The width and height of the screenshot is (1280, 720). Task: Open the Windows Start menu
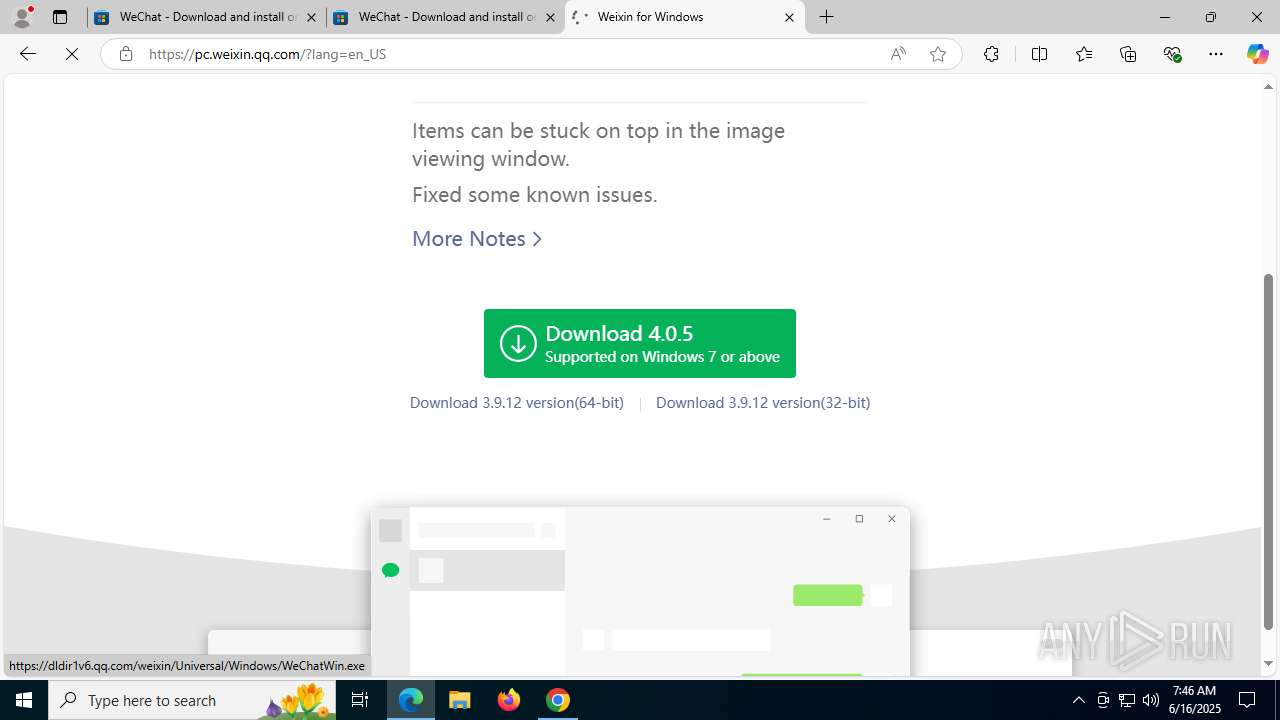pyautogui.click(x=24, y=700)
